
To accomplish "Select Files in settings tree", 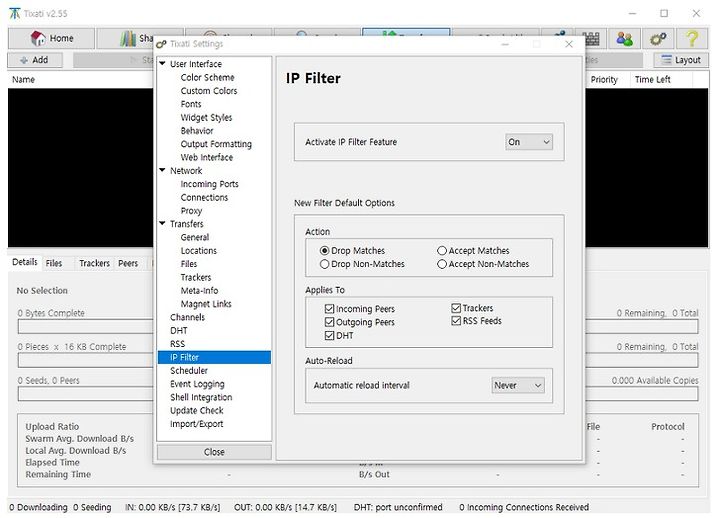I will tap(189, 264).
